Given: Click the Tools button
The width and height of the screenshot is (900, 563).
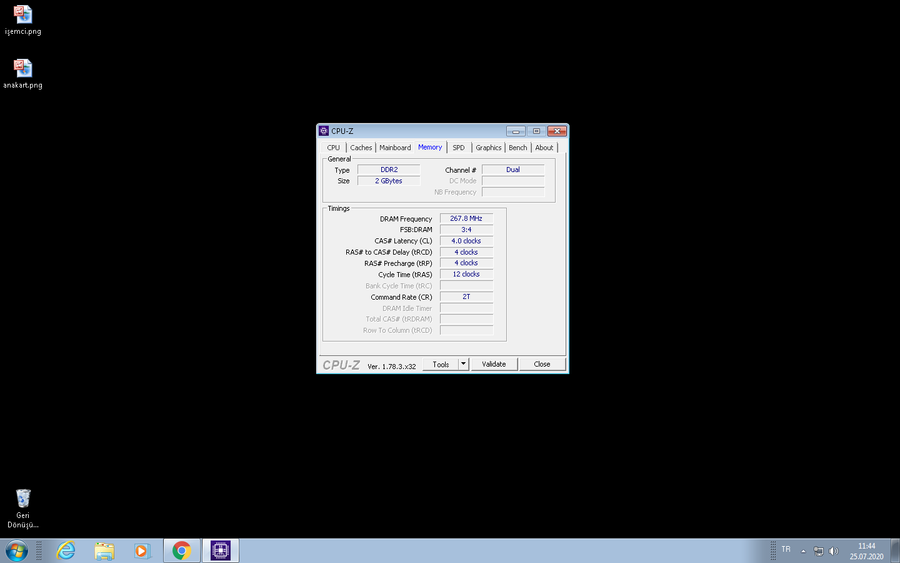Looking at the screenshot, I should click(441, 364).
